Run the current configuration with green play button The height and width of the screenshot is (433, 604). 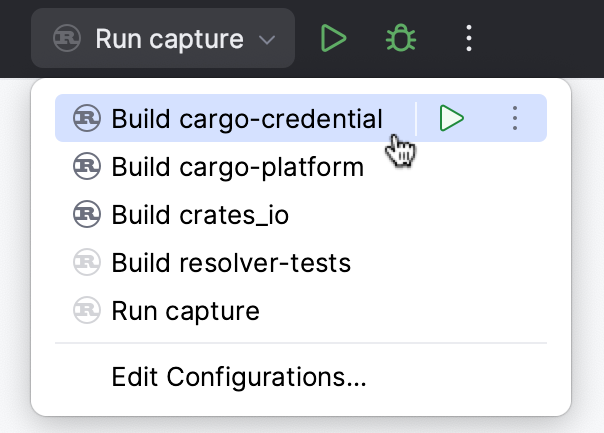(x=333, y=39)
